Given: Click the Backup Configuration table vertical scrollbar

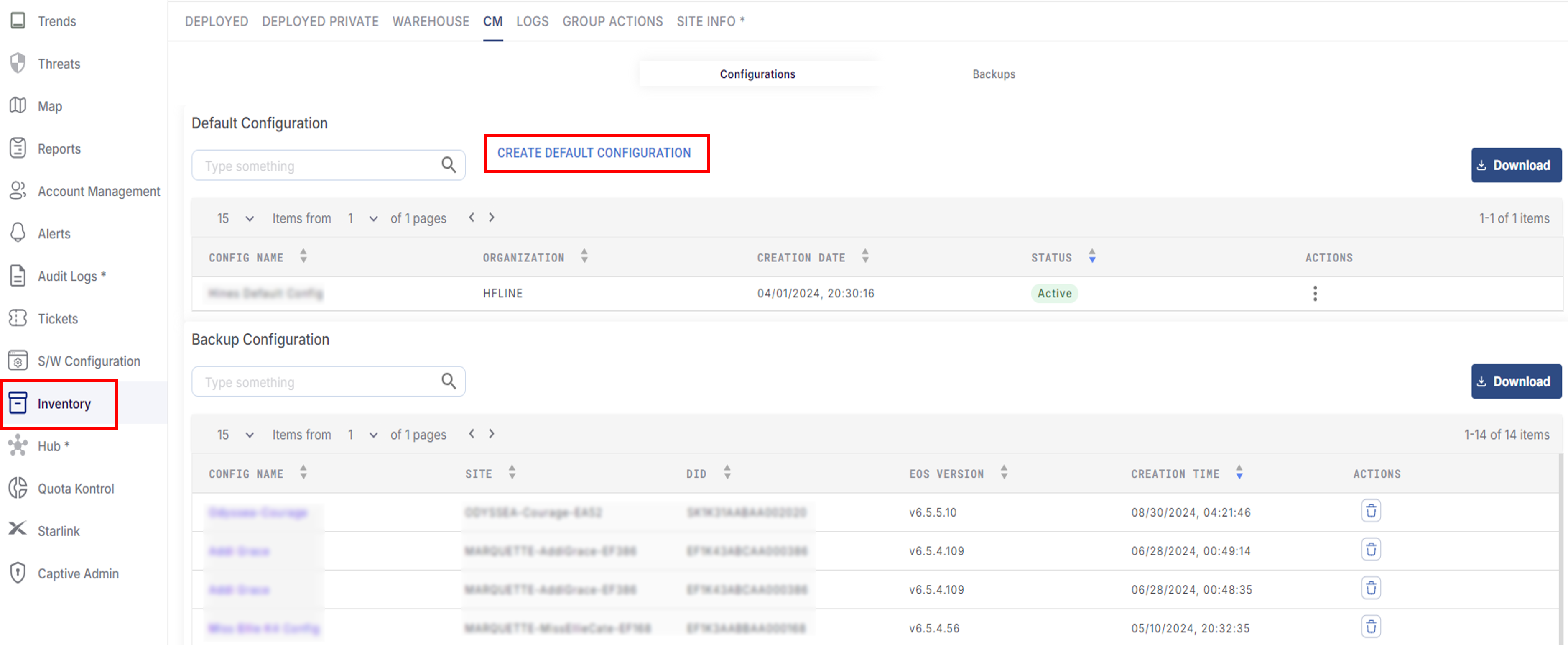Looking at the screenshot, I should click(x=1561, y=548).
